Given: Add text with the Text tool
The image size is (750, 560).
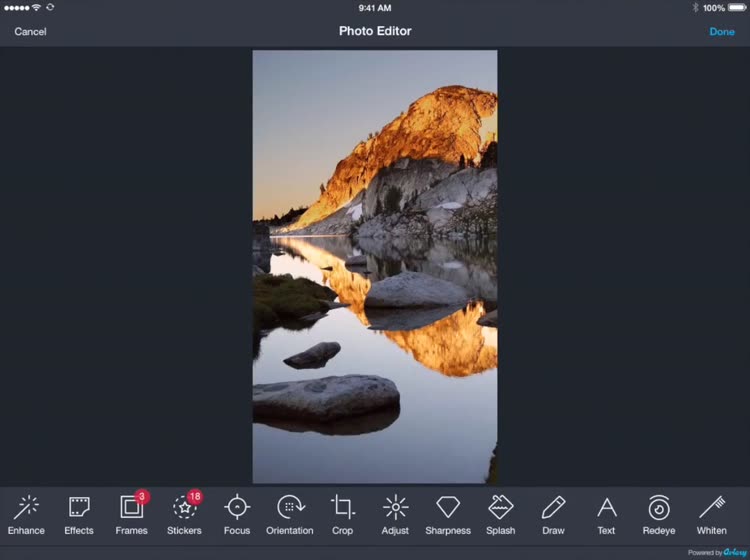Looking at the screenshot, I should point(607,515).
